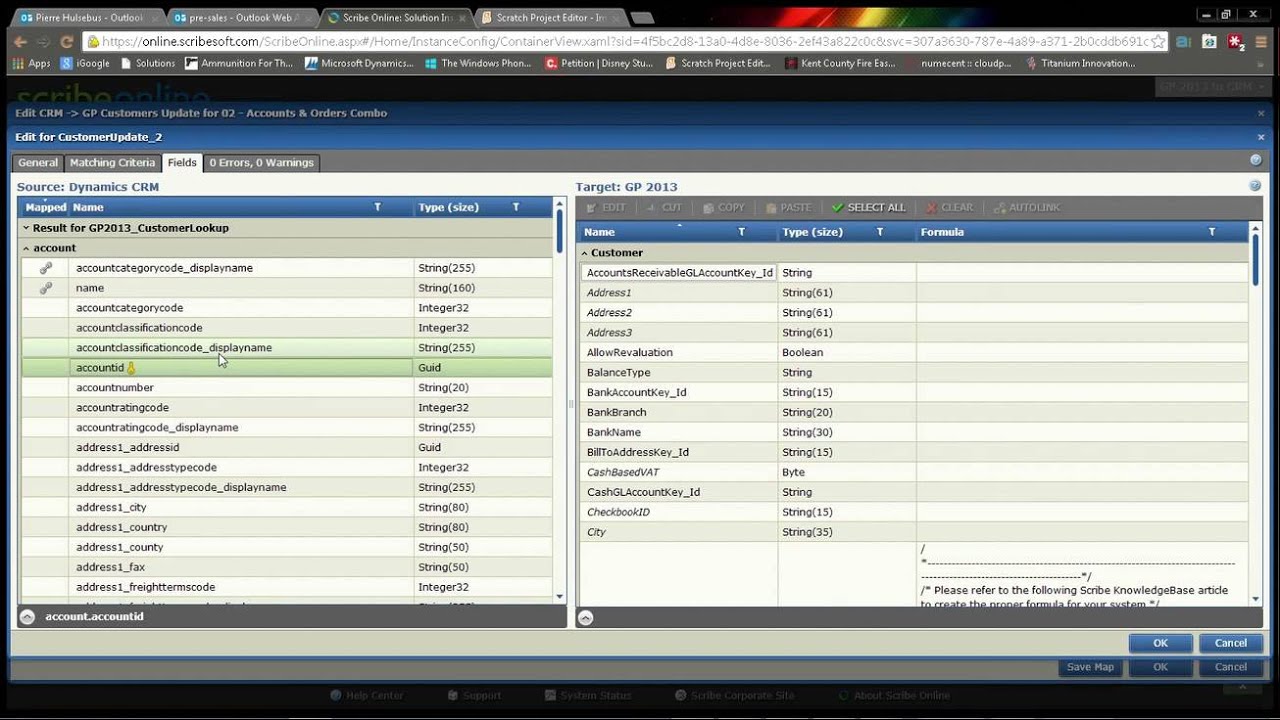The width and height of the screenshot is (1280, 720).
Task: Expand source details panel at account.accountid
Action: (x=27, y=617)
